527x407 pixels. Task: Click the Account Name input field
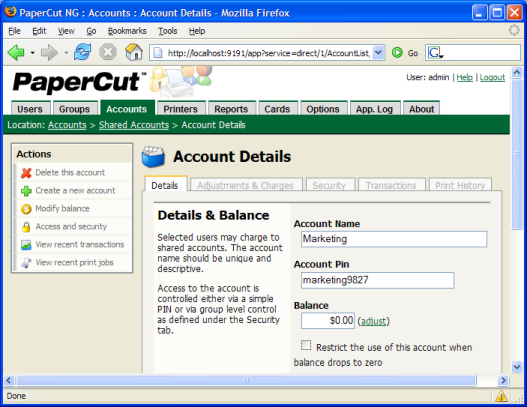click(394, 239)
